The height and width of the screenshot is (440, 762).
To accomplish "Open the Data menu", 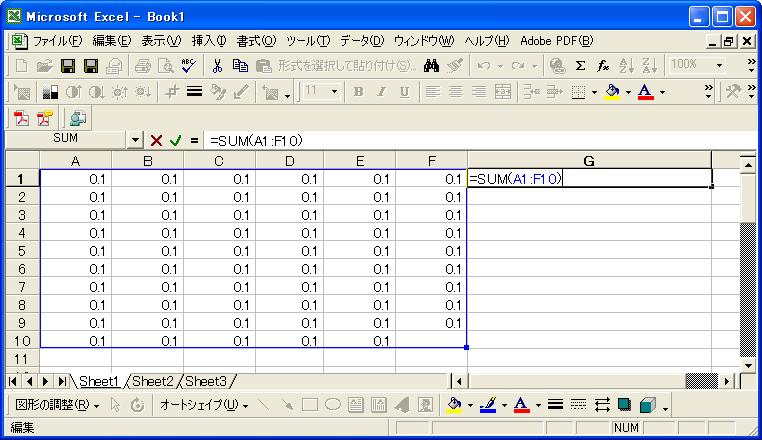I will point(362,41).
